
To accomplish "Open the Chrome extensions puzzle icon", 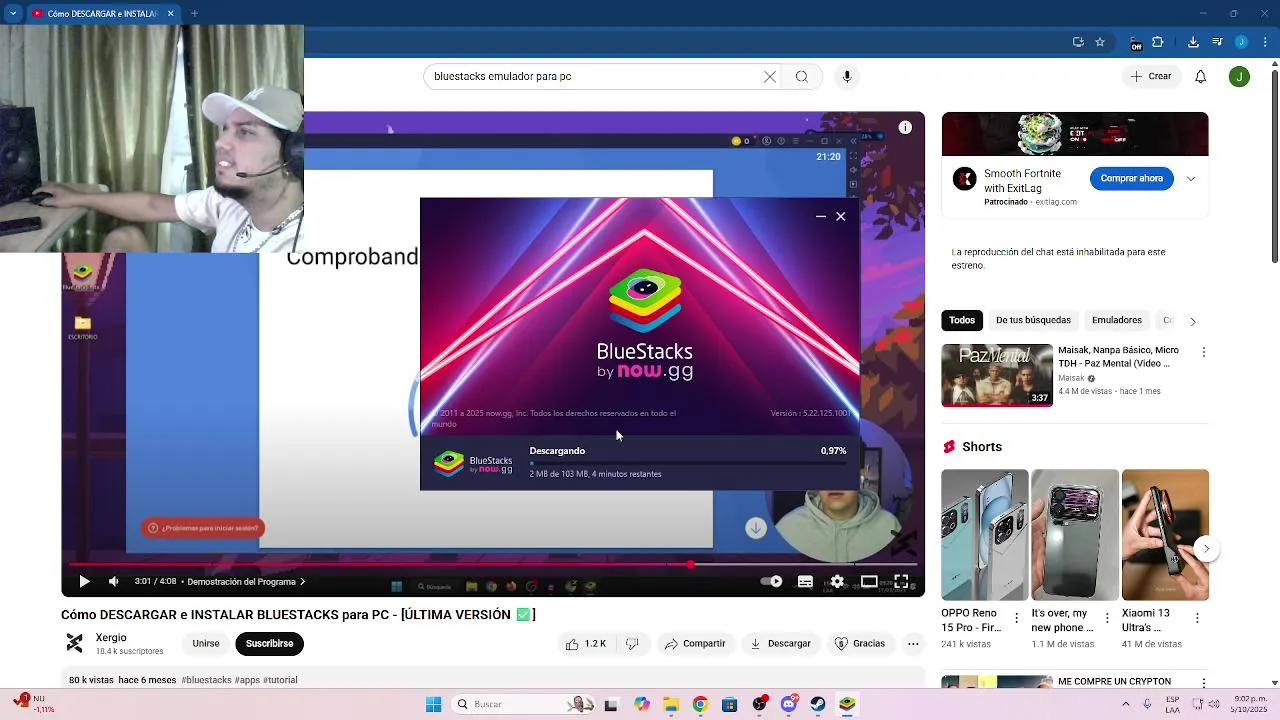I will tap(1158, 42).
